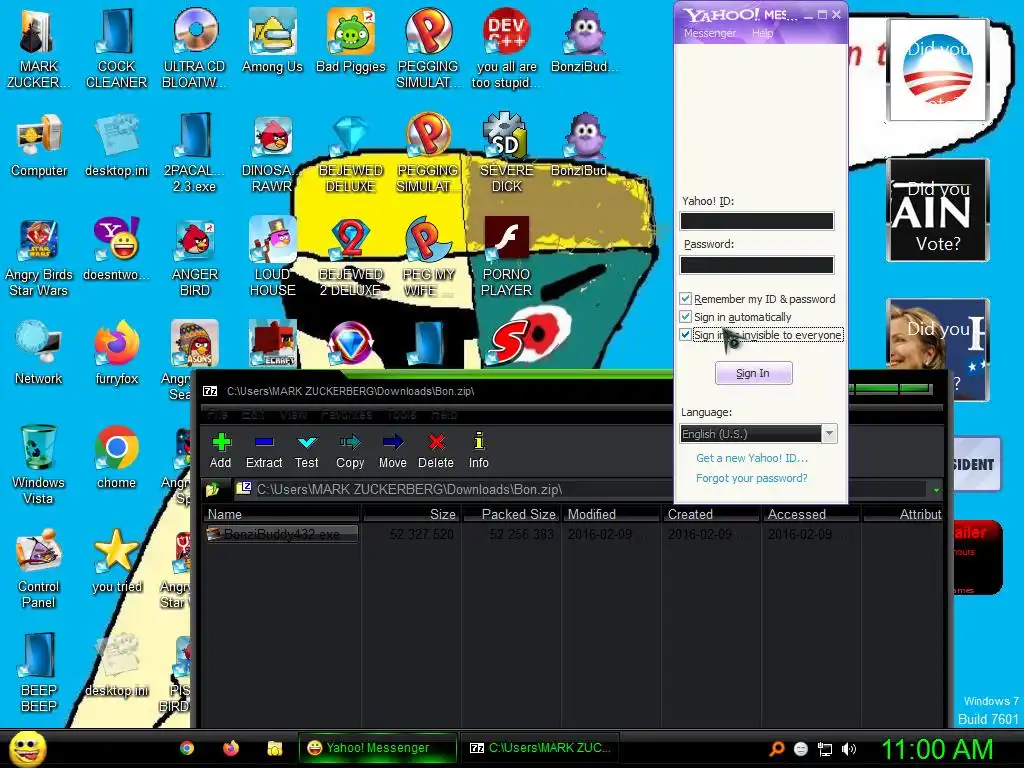This screenshot has width=1024, height=768.
Task: Switch to Yahoo! Messenger taskbar button
Action: (377, 748)
